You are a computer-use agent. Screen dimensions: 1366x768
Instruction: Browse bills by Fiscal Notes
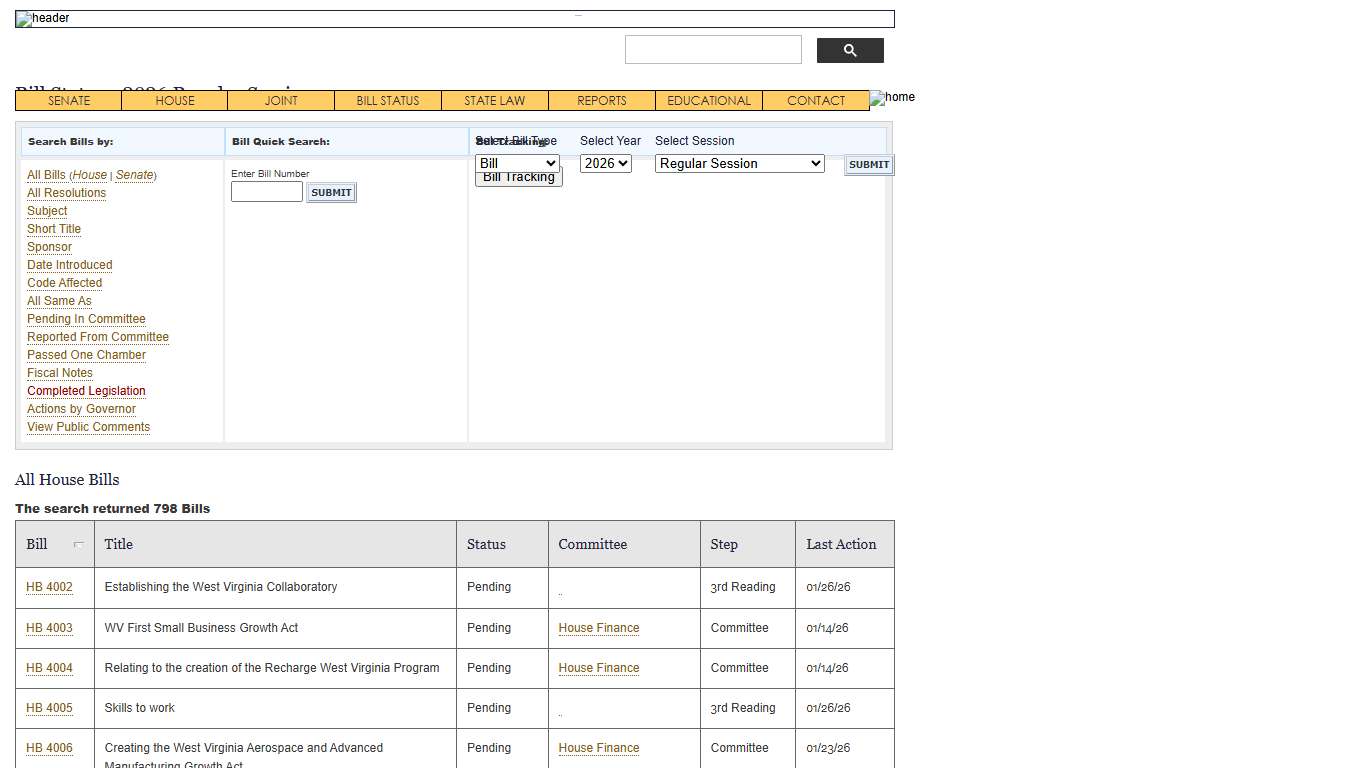[60, 373]
